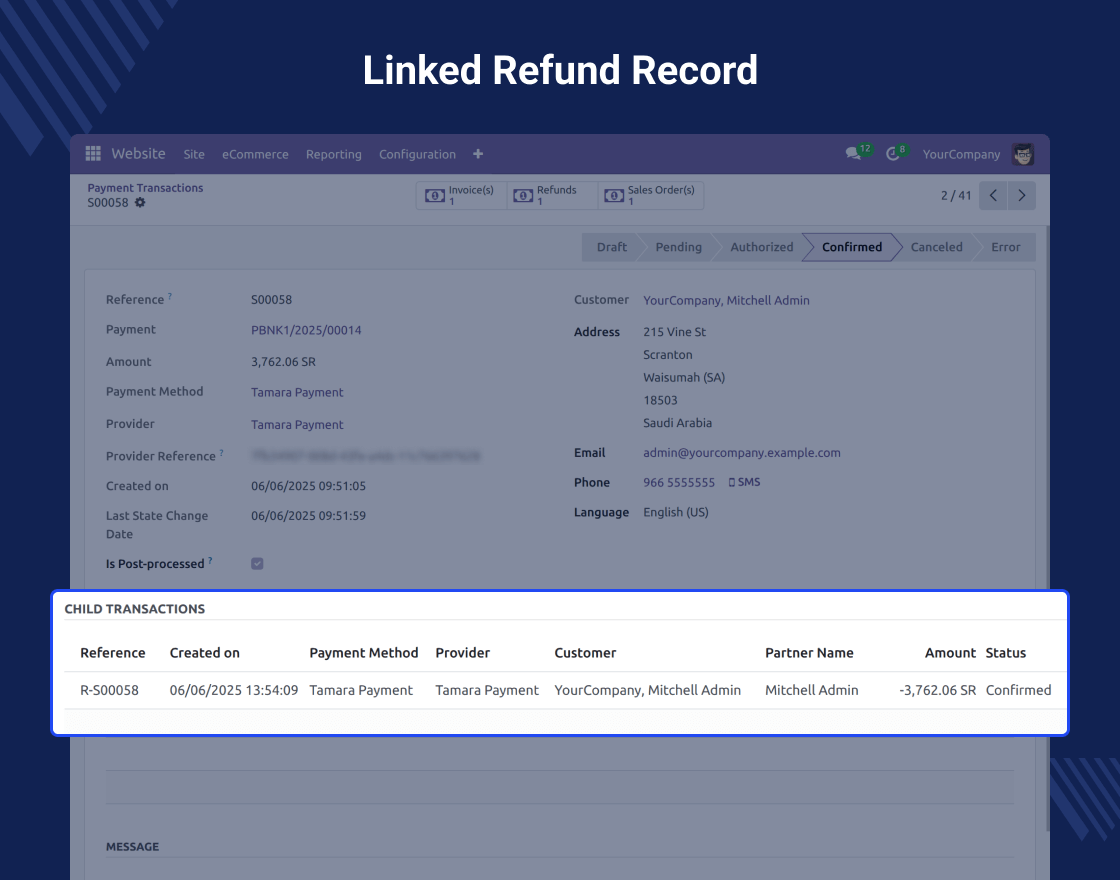Toggle the Is Post-processed checkbox

click(257, 564)
